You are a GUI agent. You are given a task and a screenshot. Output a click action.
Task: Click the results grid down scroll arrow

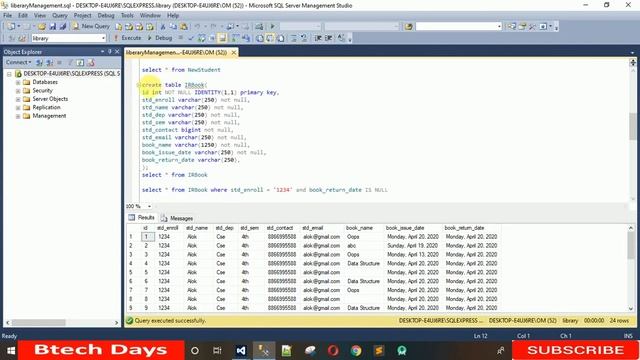coord(631,309)
